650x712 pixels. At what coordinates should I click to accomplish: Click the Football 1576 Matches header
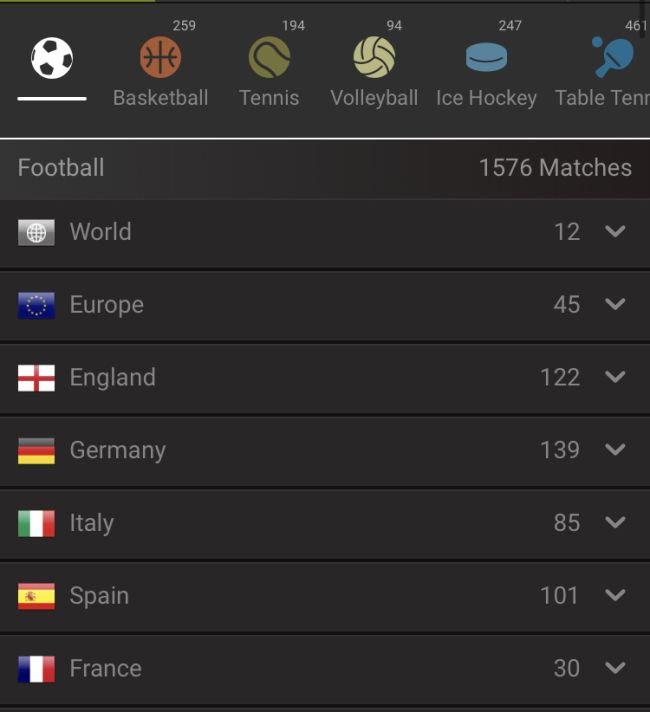click(x=325, y=168)
